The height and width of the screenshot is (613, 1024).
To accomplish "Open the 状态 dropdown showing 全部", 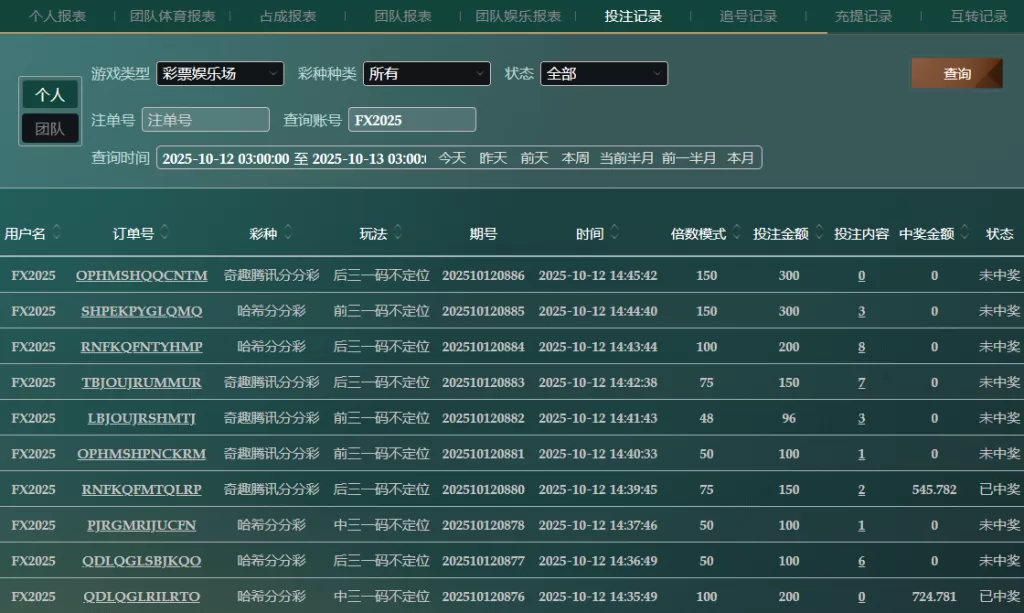I will pyautogui.click(x=603, y=74).
